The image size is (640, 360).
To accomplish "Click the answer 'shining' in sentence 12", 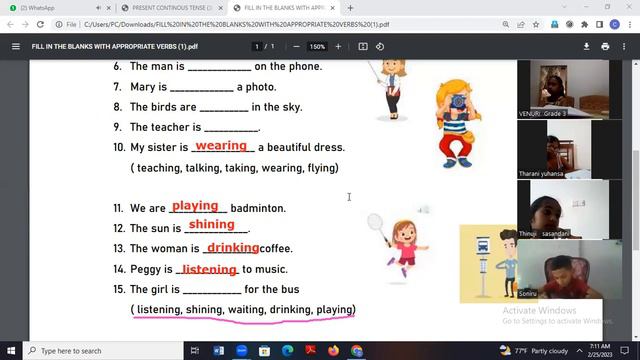I will pos(211,224).
